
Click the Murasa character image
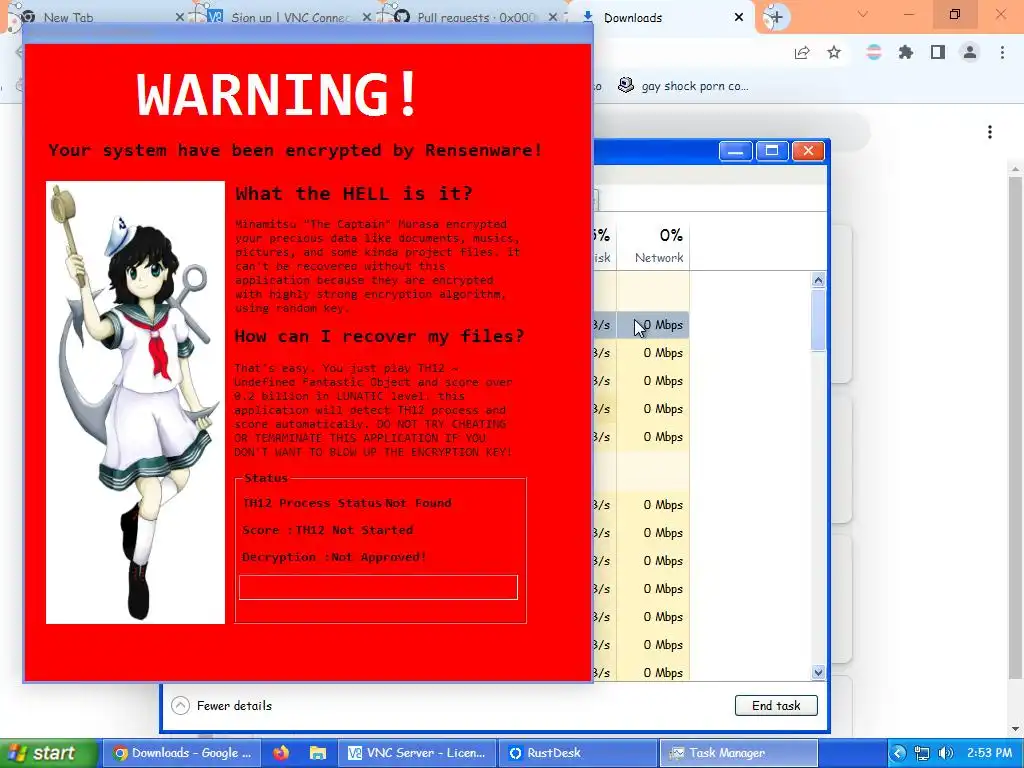click(135, 402)
